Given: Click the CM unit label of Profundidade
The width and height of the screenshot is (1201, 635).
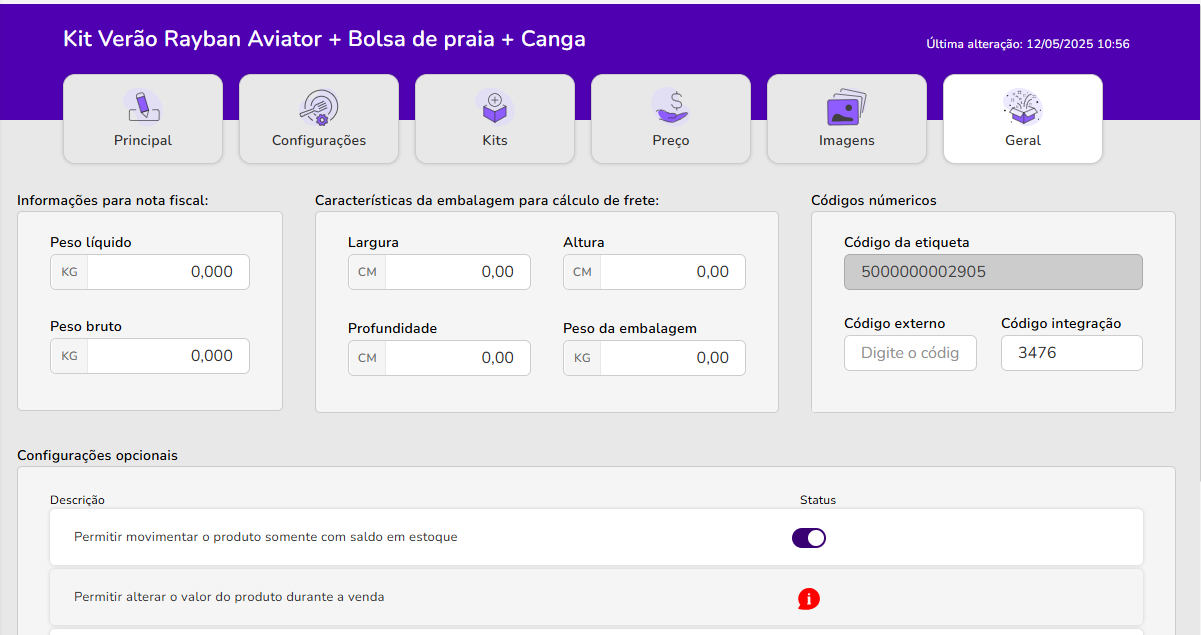Looking at the screenshot, I should [x=367, y=358].
